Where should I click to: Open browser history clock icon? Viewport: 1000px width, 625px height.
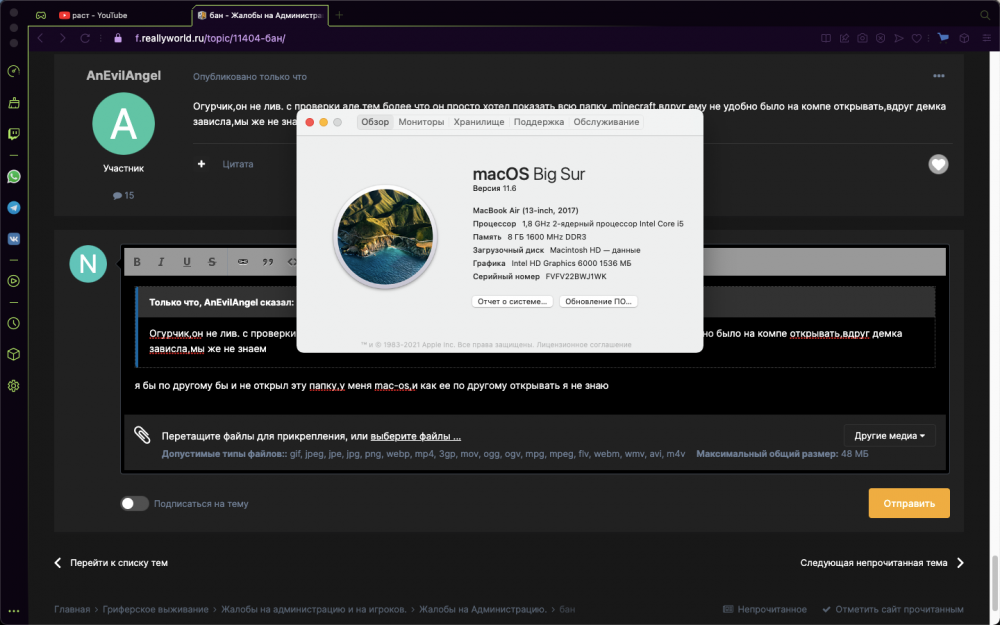[13, 323]
